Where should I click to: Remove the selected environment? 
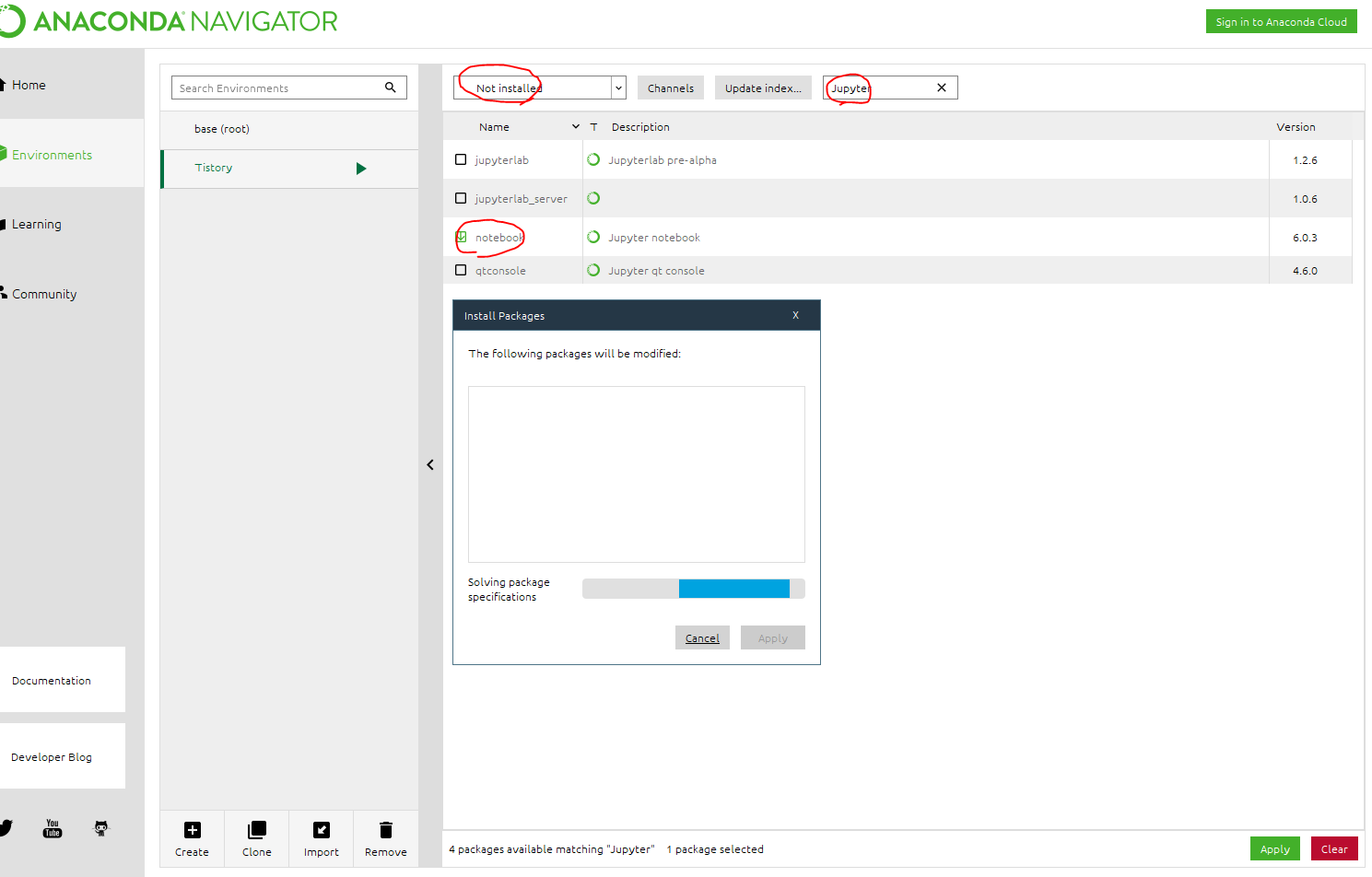pos(386,839)
